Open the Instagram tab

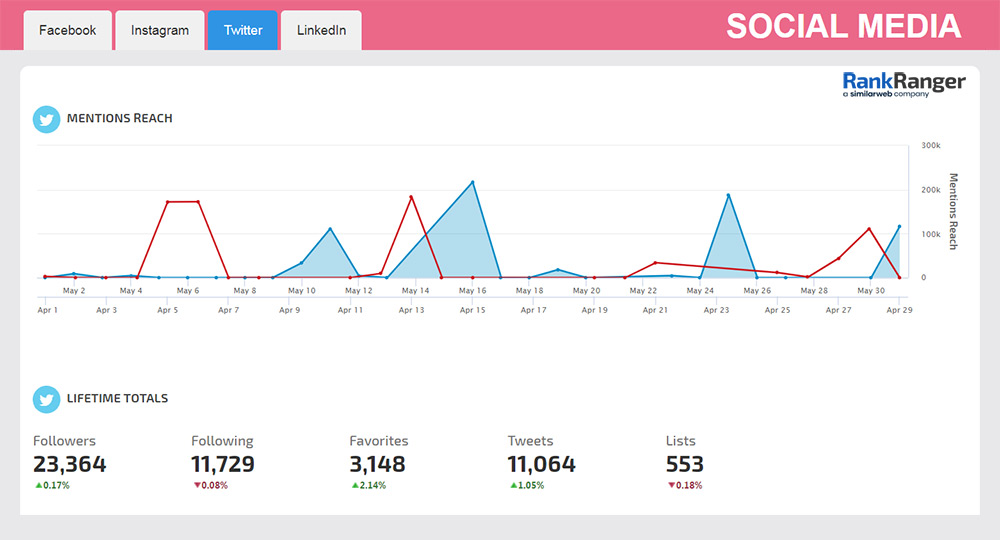coord(160,30)
